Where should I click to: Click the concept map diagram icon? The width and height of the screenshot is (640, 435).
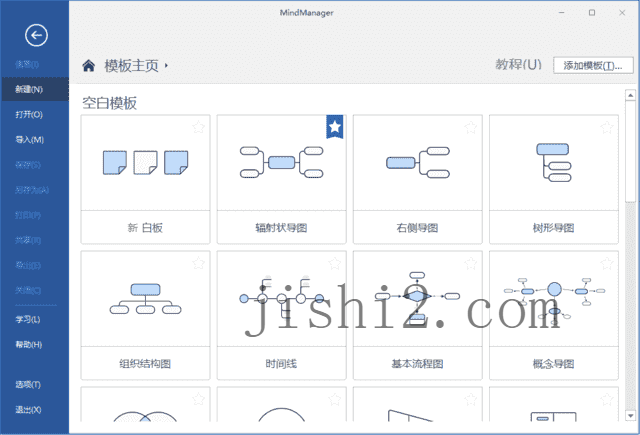click(554, 299)
